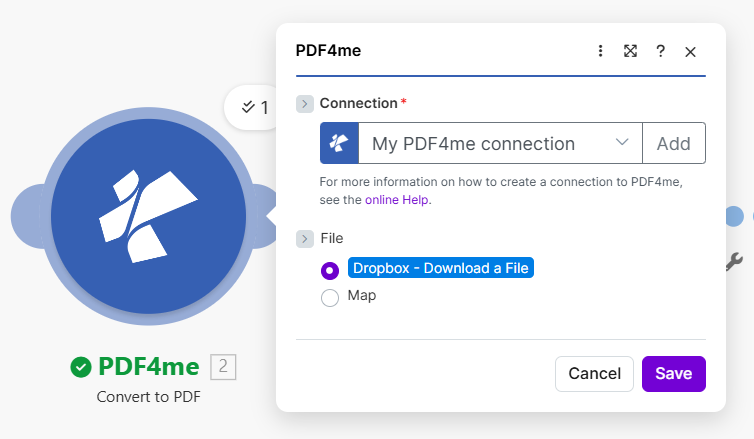
Task: Click the Add connection button
Action: pyautogui.click(x=674, y=143)
